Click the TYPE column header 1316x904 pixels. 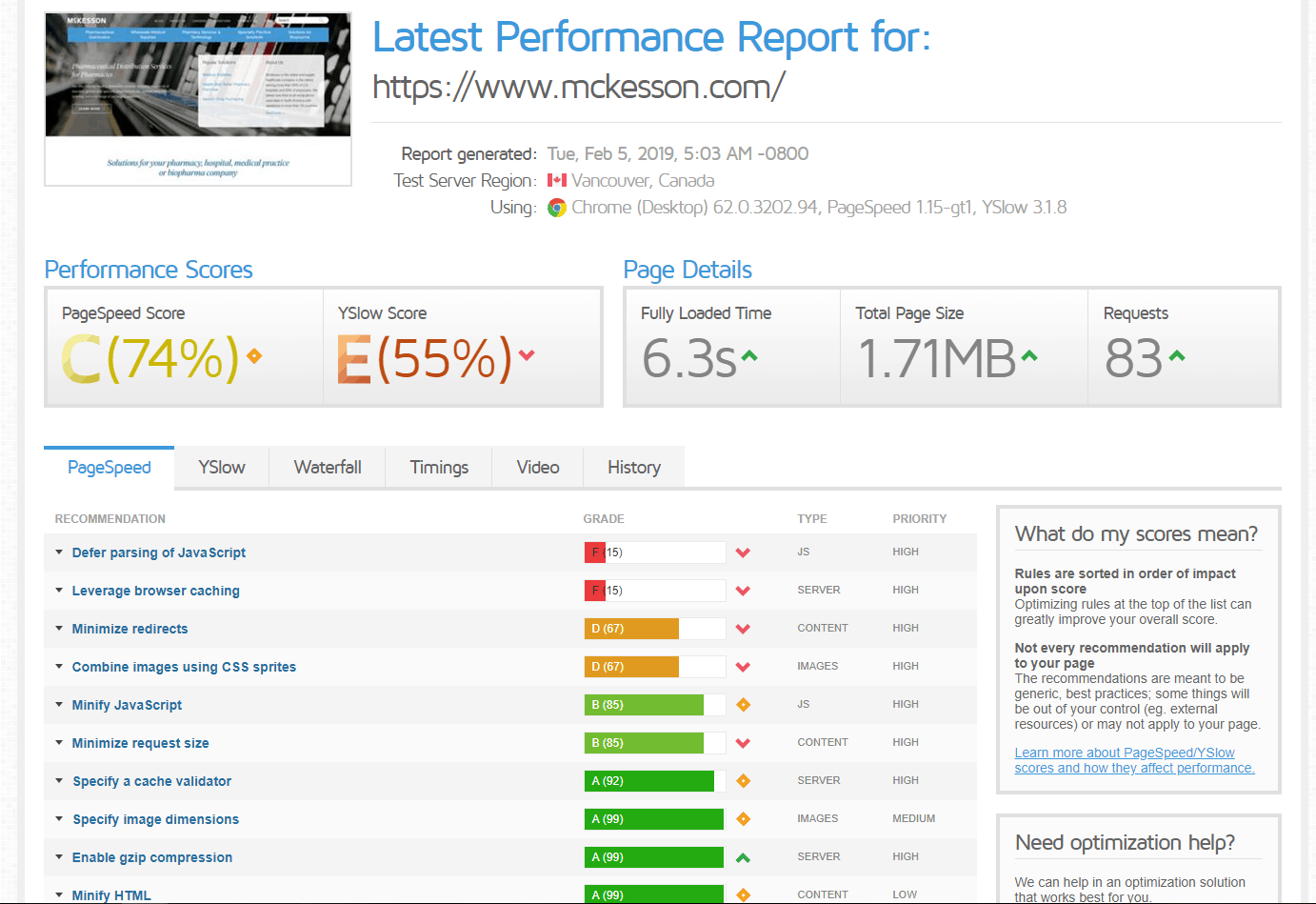[x=812, y=519]
